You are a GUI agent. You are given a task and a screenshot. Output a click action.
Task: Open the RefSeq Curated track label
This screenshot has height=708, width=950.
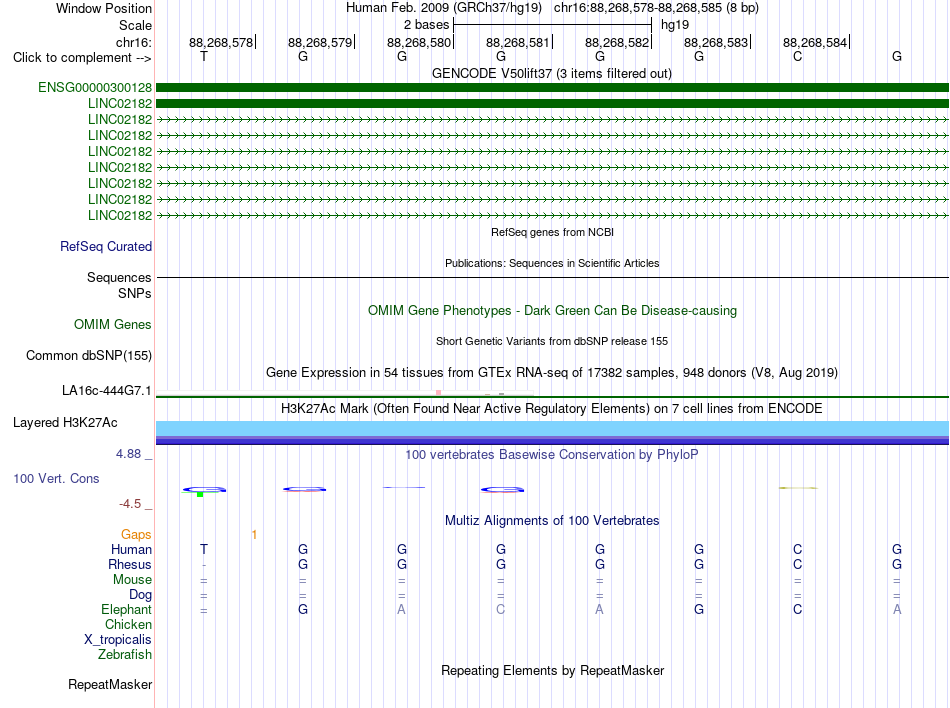(x=106, y=246)
